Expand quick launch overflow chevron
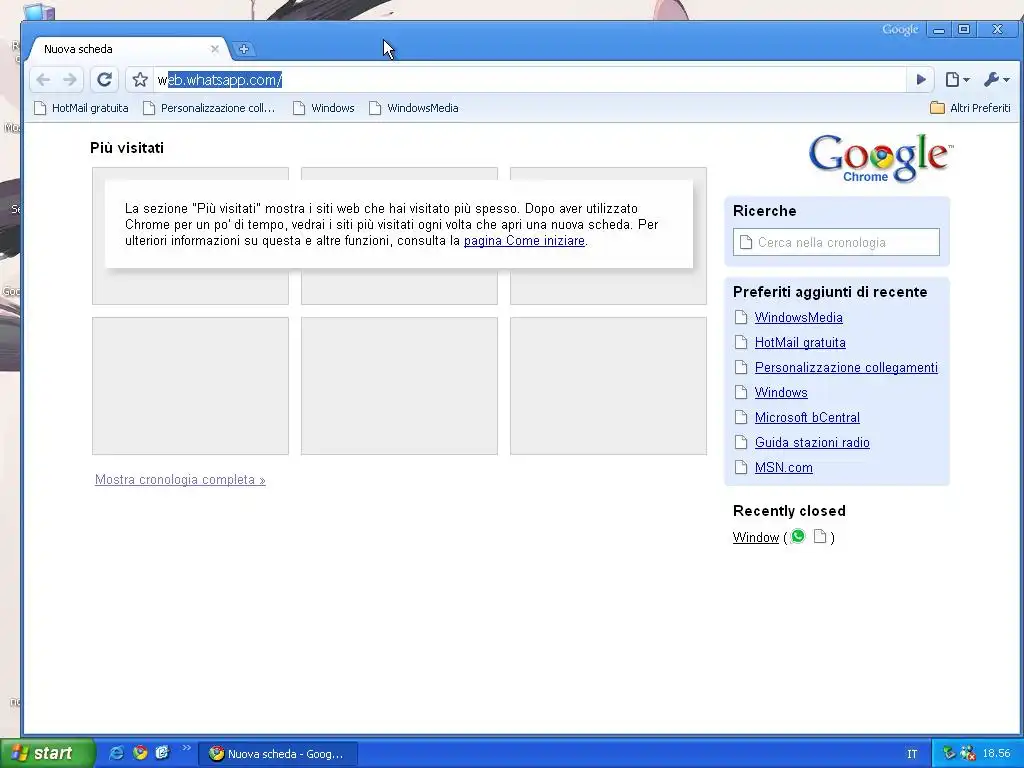The height and width of the screenshot is (768, 1024). [x=186, y=748]
